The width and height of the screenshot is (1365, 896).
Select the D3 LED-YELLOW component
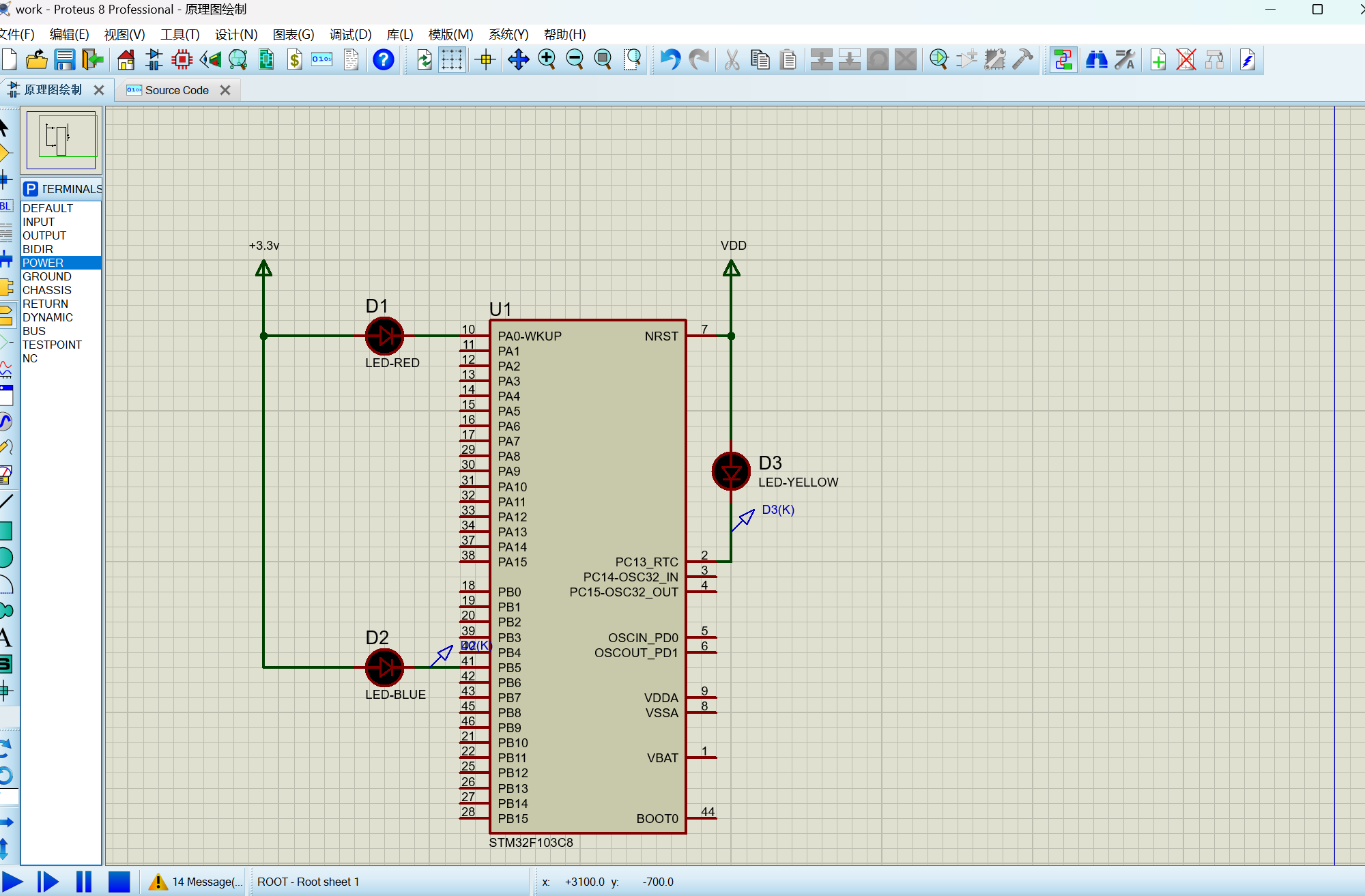point(731,471)
